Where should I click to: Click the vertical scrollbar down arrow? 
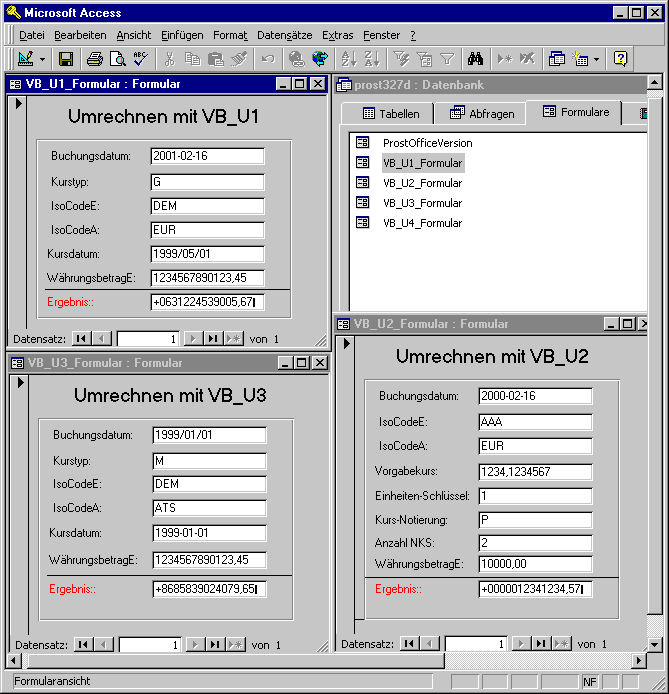click(x=655, y=644)
